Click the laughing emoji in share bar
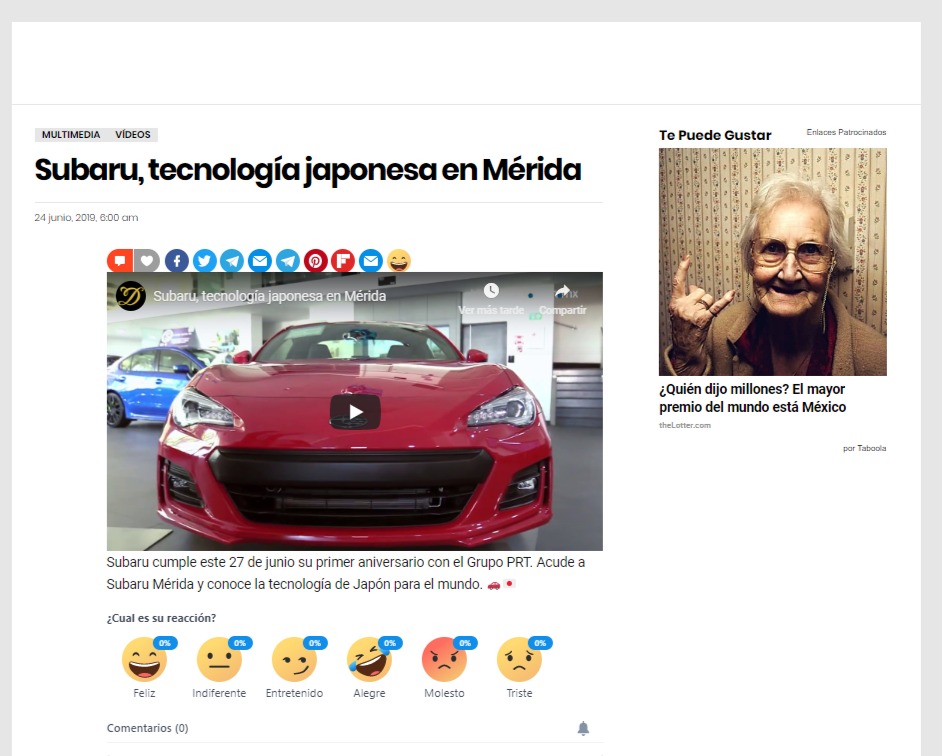942x756 pixels. 398,261
